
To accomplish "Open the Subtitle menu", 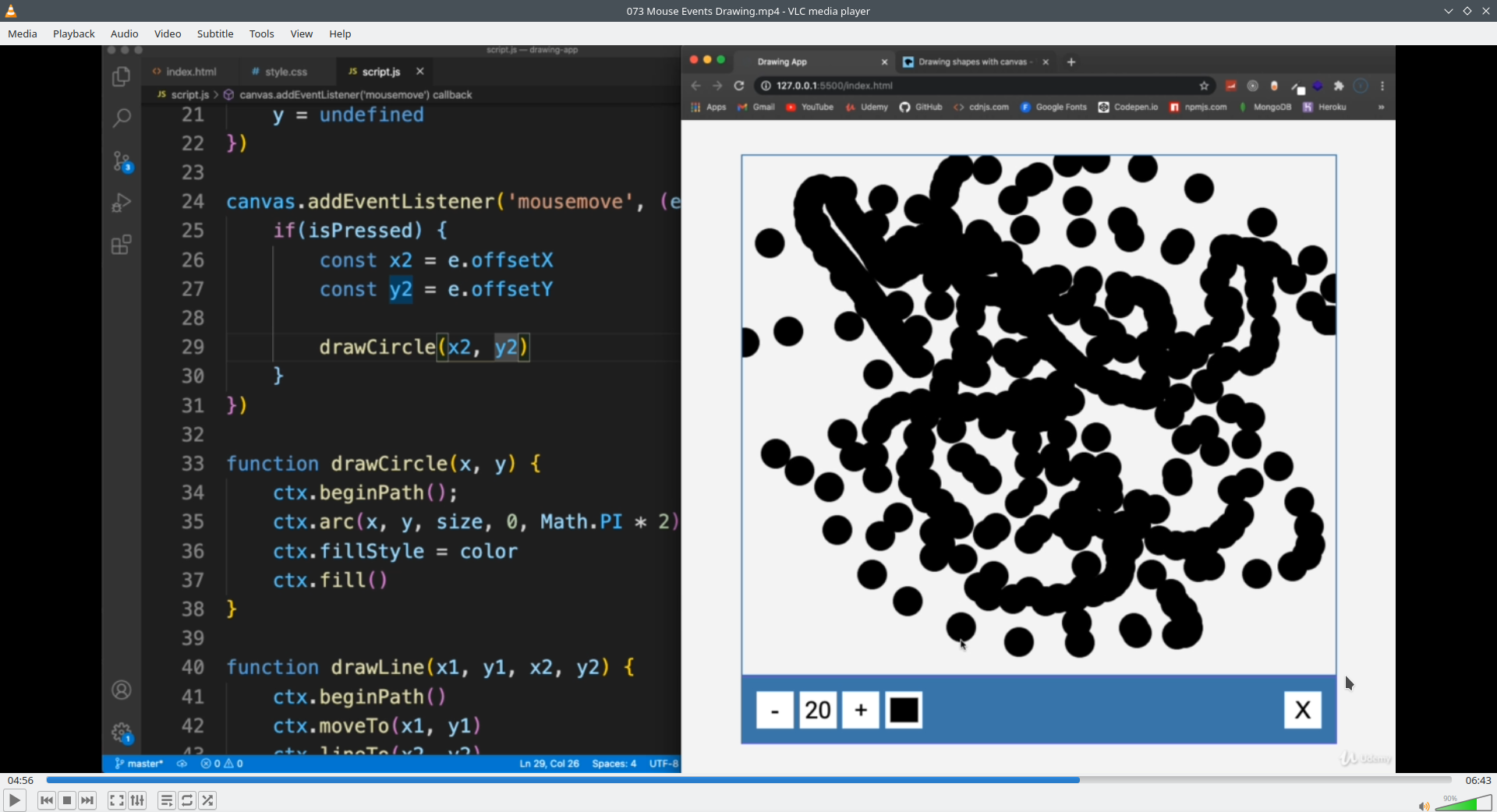I will coord(215,34).
